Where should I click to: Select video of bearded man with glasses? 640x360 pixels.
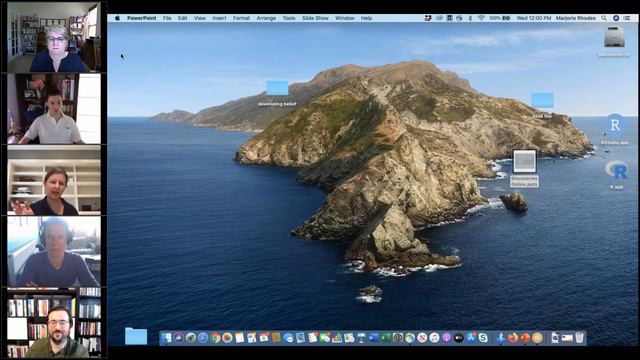click(x=54, y=323)
